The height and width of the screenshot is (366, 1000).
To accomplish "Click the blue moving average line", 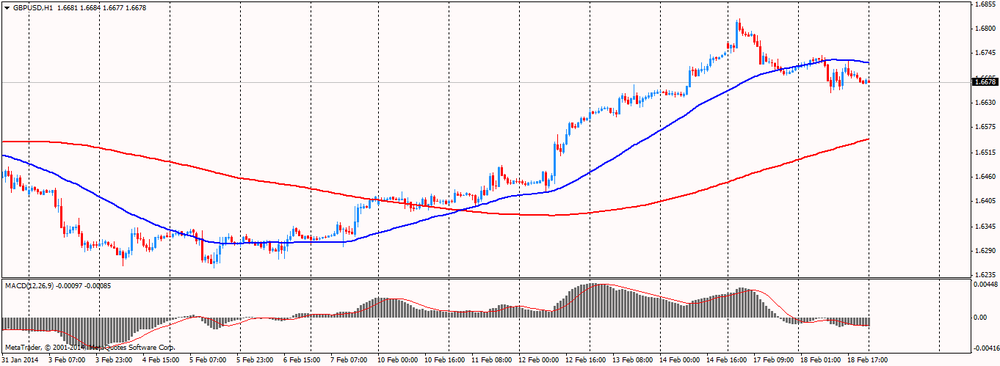I will 638,143.
